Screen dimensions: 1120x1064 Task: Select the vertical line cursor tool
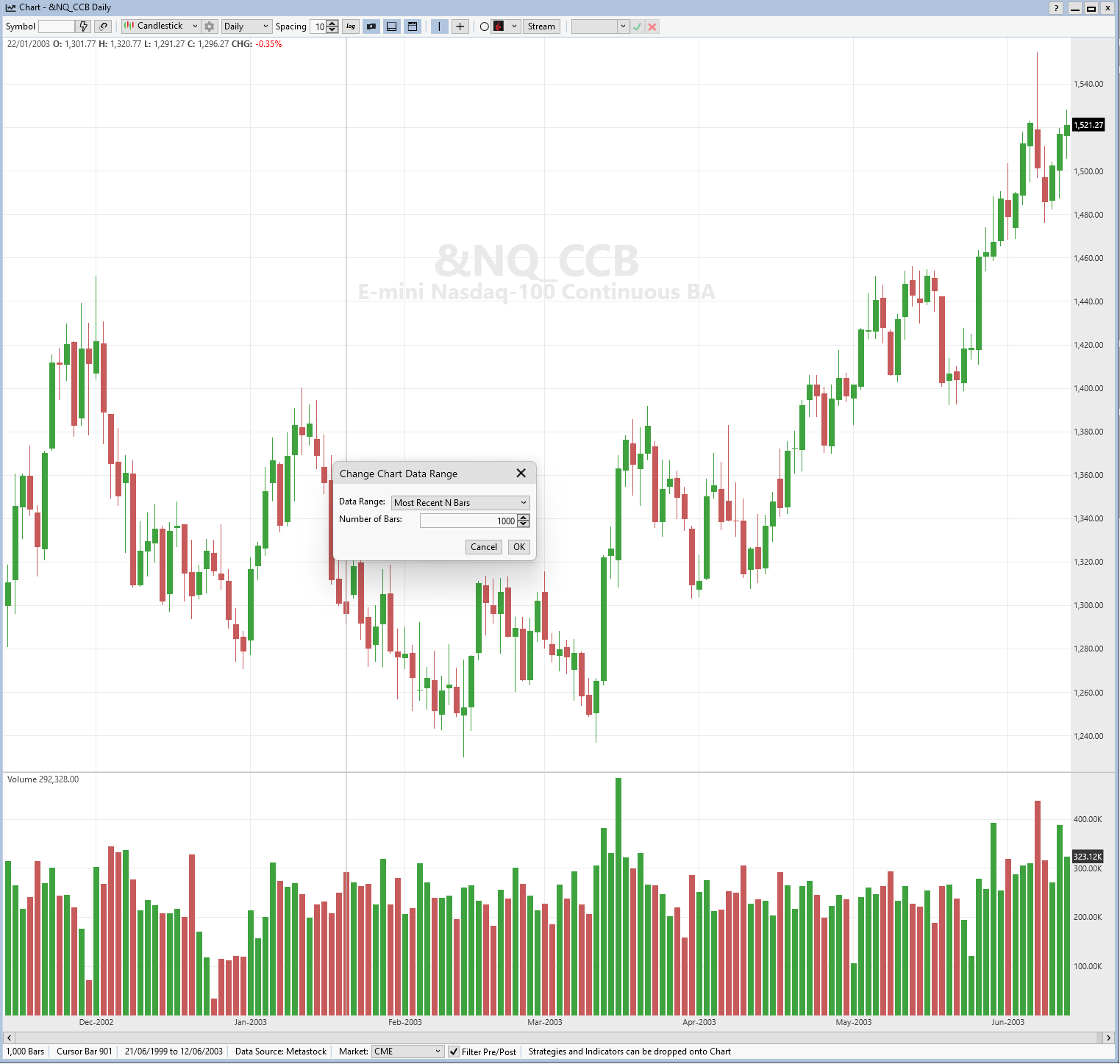pos(439,26)
